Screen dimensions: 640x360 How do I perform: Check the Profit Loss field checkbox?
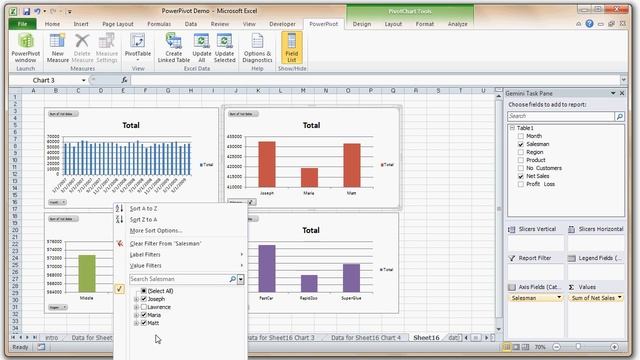point(520,184)
